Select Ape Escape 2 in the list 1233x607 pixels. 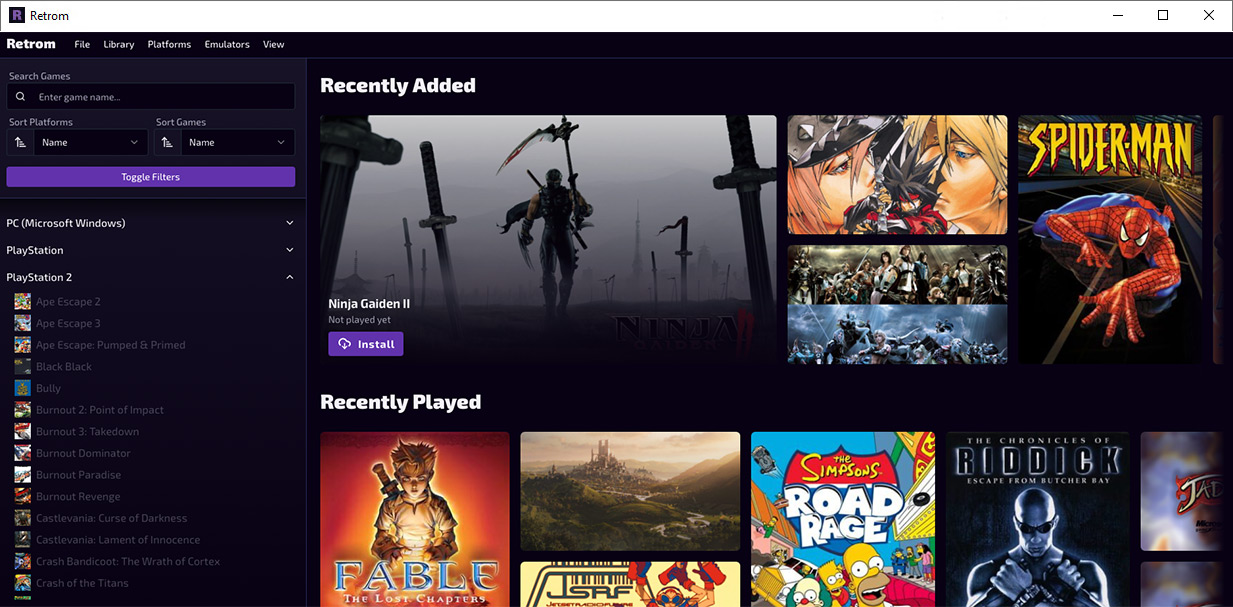click(68, 301)
